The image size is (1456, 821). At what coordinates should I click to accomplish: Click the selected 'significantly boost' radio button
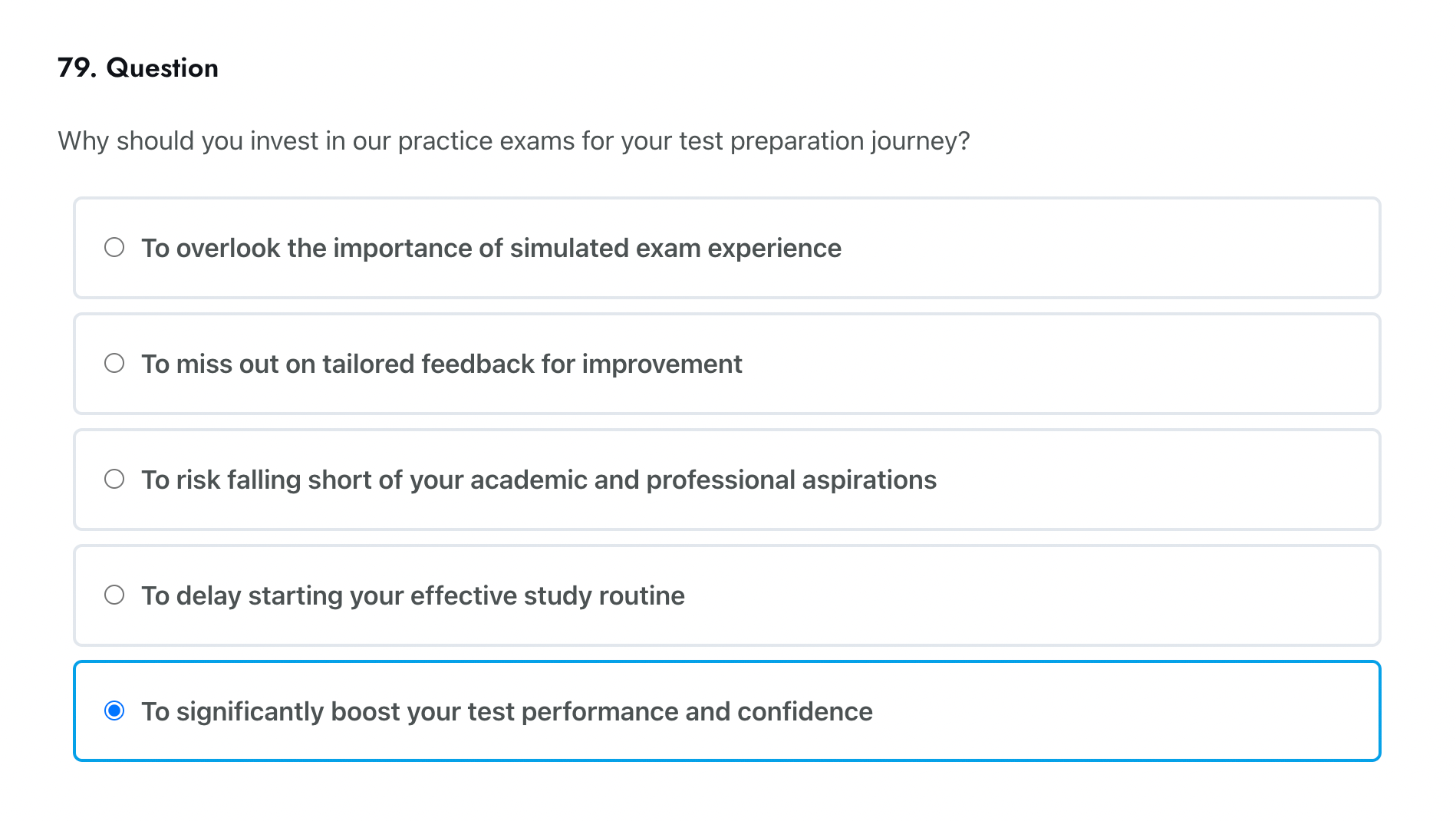coord(114,711)
